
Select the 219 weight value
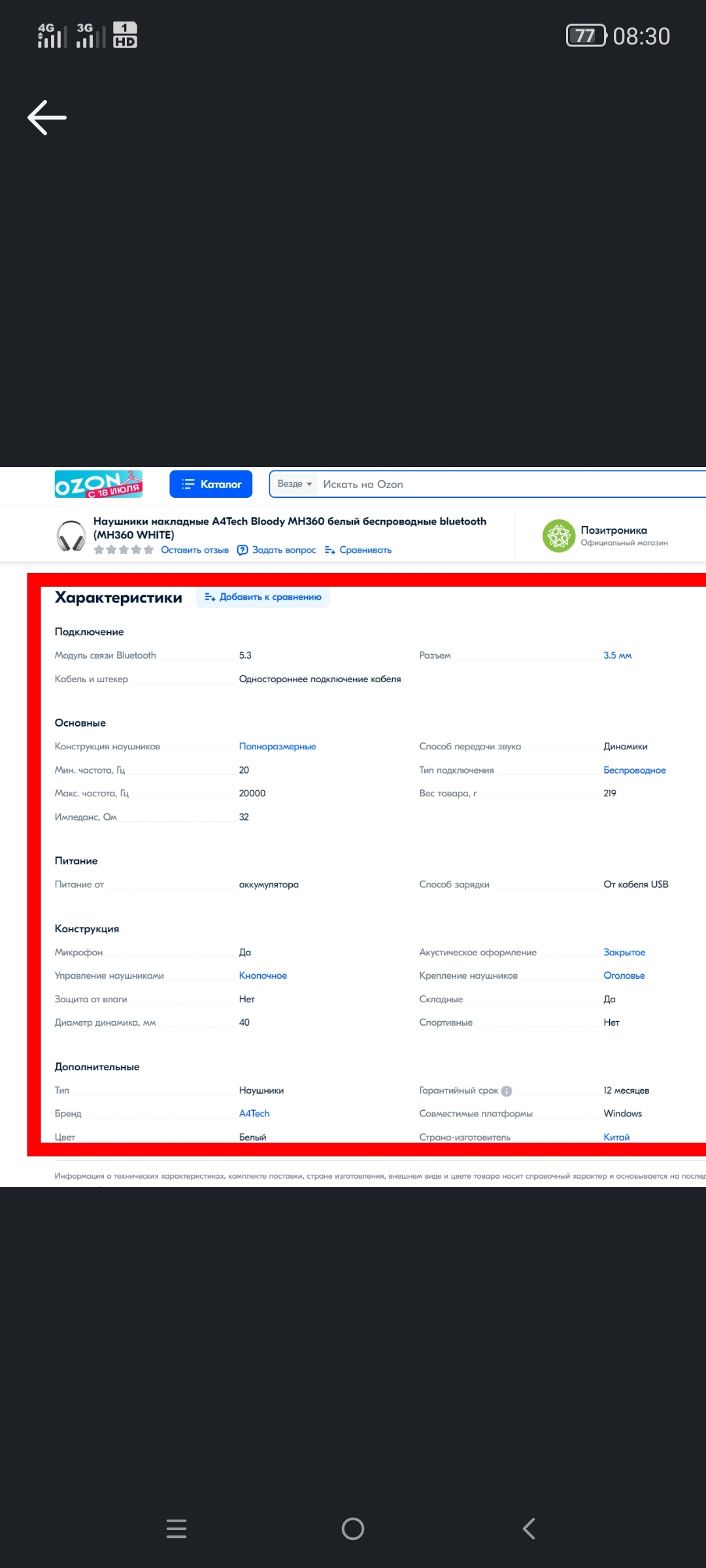coord(610,793)
